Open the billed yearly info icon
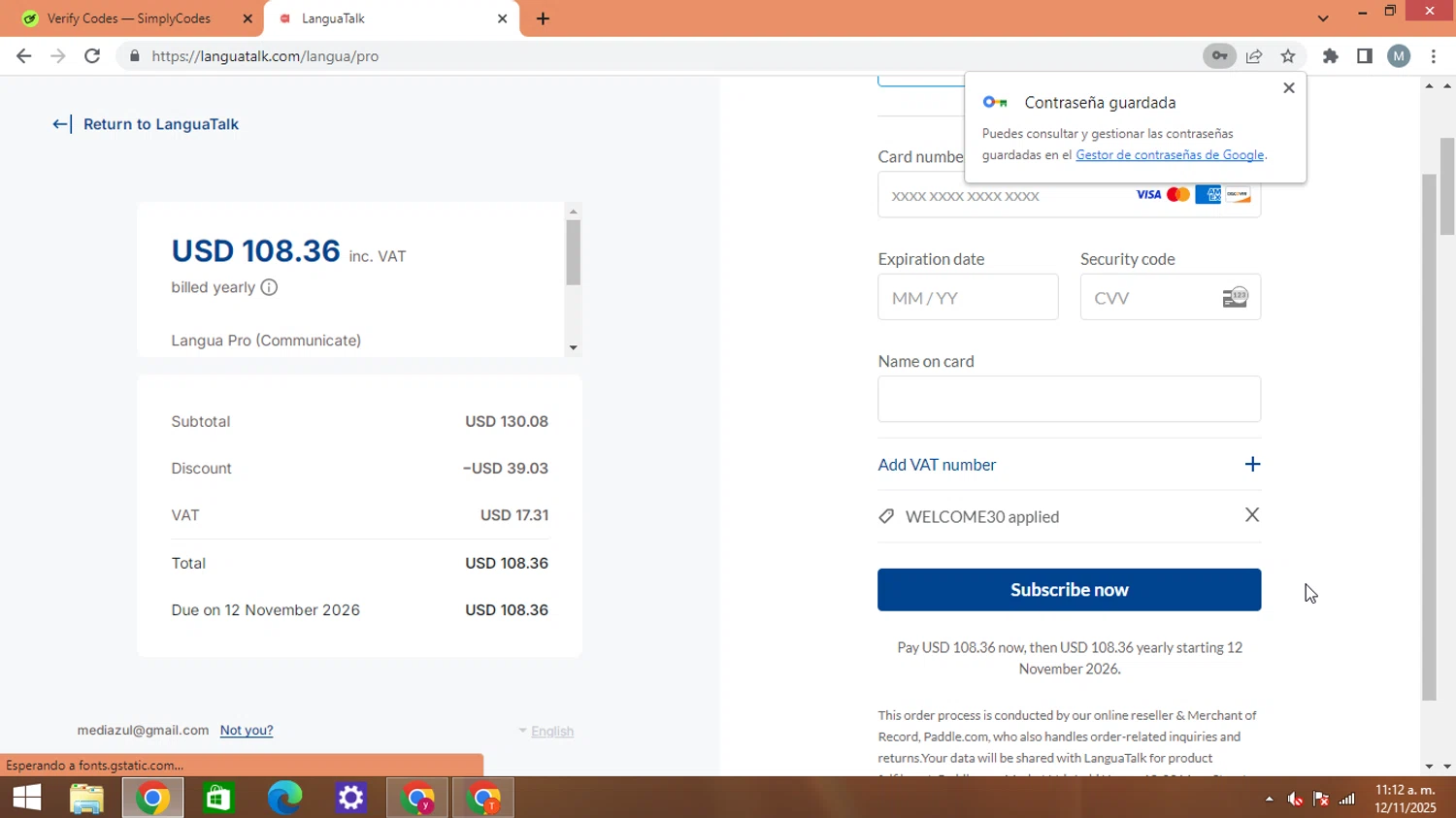The image size is (1456, 818). 269,287
